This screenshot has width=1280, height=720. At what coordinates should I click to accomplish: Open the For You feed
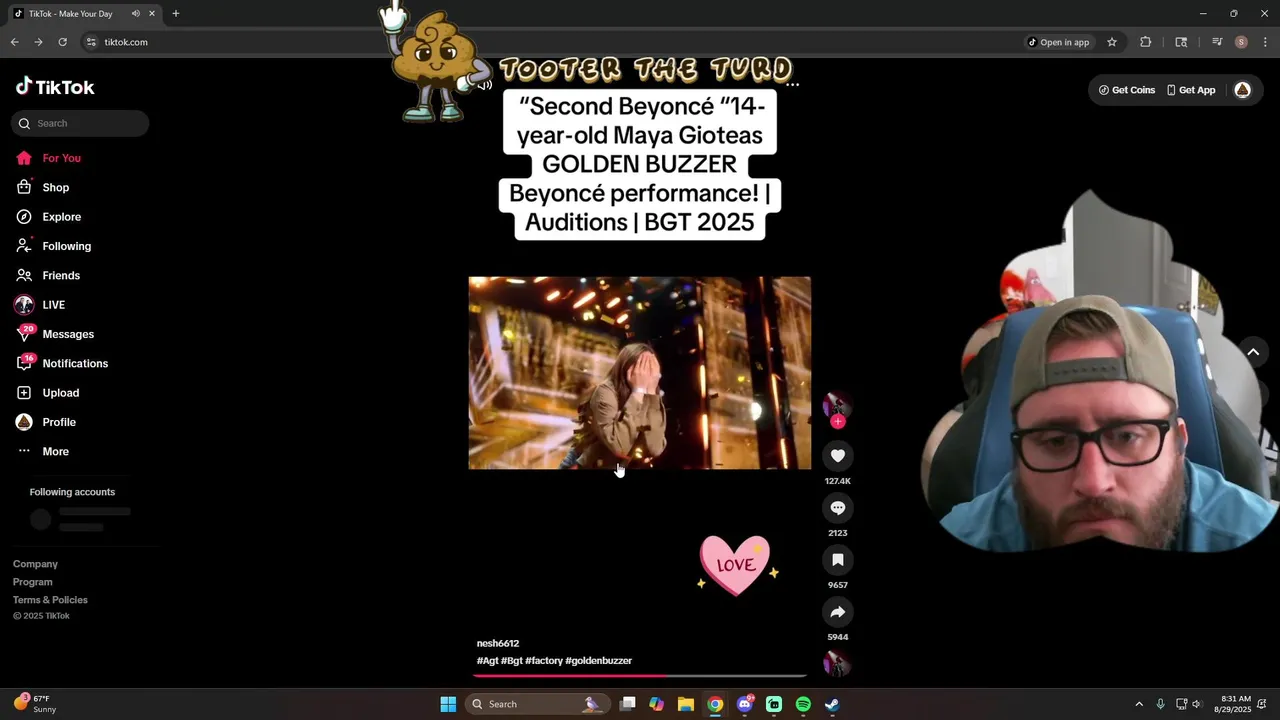point(61,158)
